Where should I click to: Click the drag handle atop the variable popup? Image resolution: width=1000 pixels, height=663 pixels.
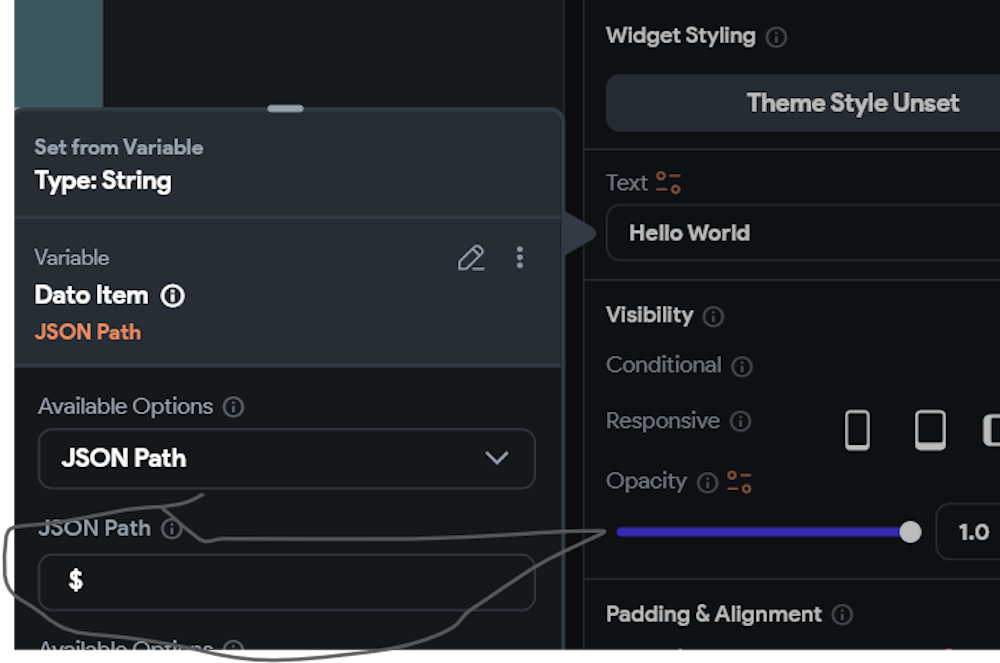(286, 108)
